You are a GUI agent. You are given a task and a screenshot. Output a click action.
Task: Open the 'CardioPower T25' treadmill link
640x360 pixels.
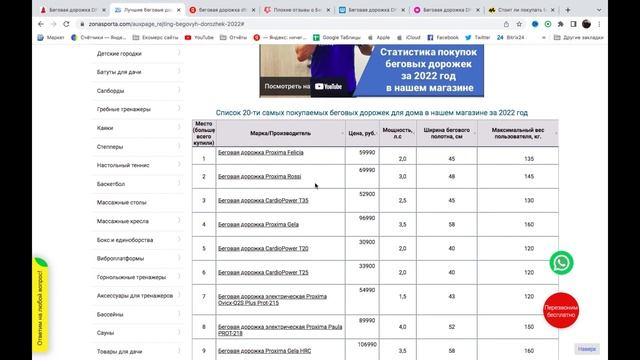[x=263, y=272]
